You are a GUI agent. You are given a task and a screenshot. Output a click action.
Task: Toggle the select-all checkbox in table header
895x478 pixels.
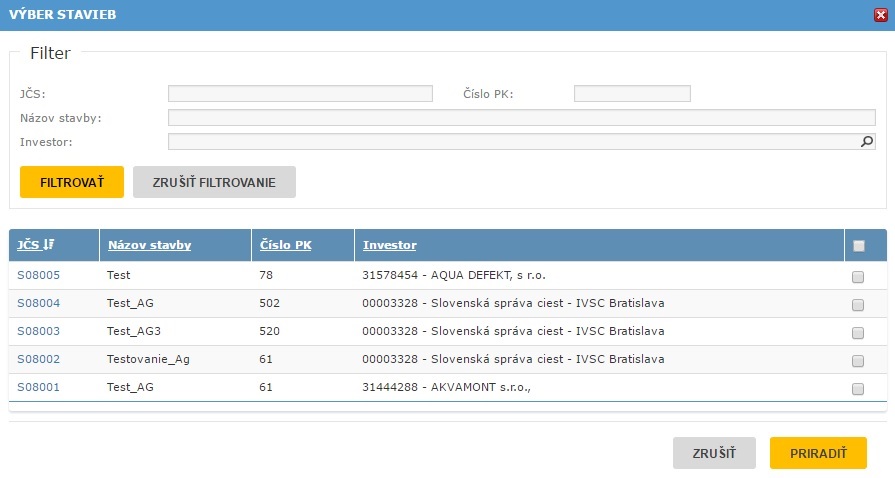tap(858, 246)
